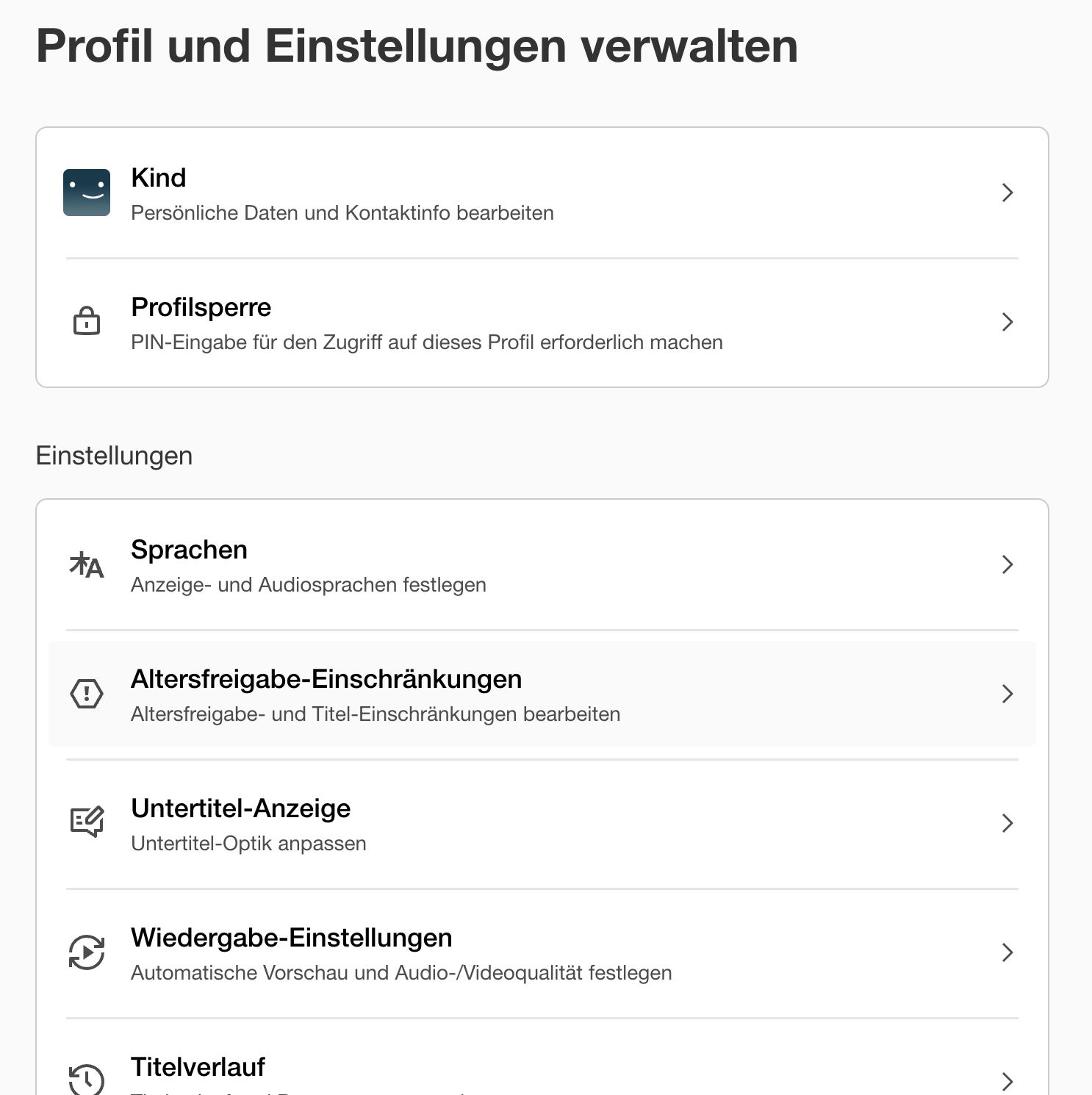Expand Sprachen using the chevron arrow
1092x1095 pixels.
click(1007, 564)
